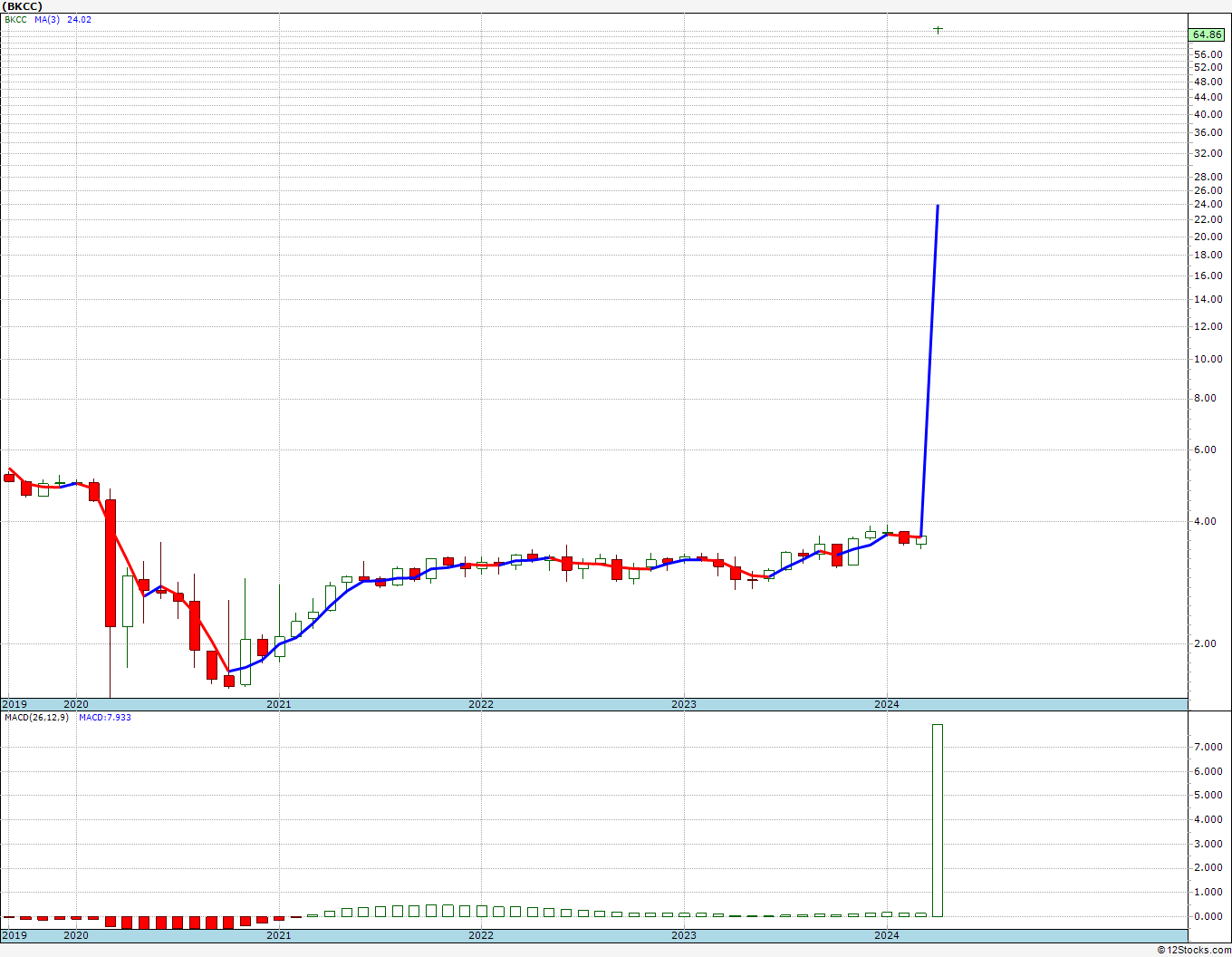Click the 7.000 MACD axis label

pos(1208,748)
